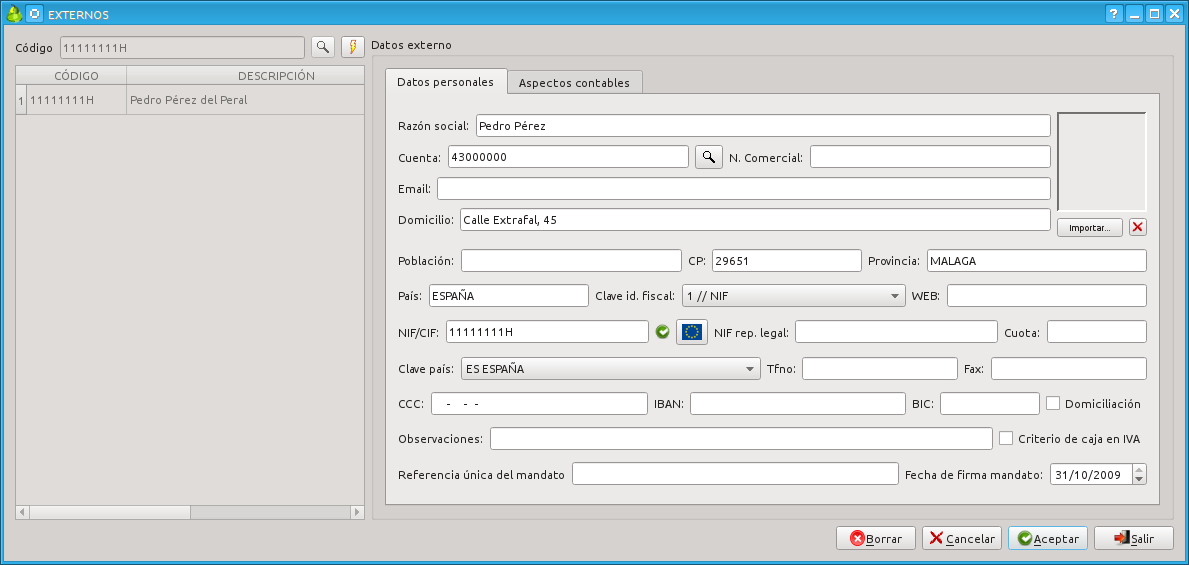Click the IBAN input field
1189x565 pixels.
(x=798, y=403)
